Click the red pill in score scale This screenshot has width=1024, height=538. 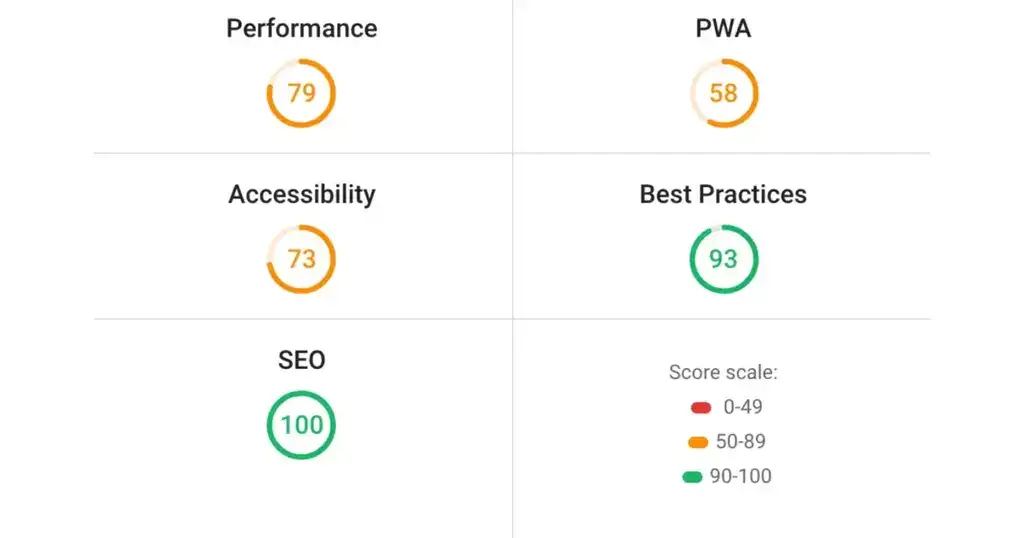pyautogui.click(x=699, y=408)
